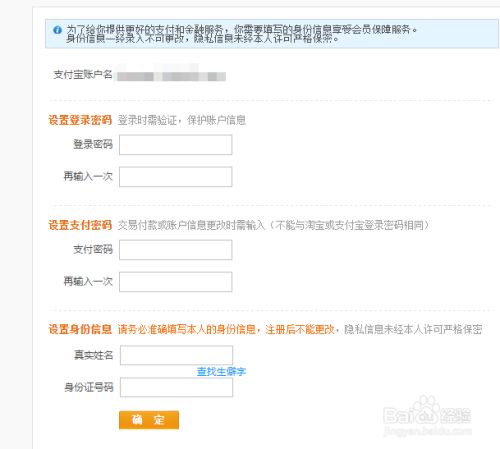500x449 pixels.
Task: Click into the 真实姓名 text box
Action: pyautogui.click(x=176, y=355)
